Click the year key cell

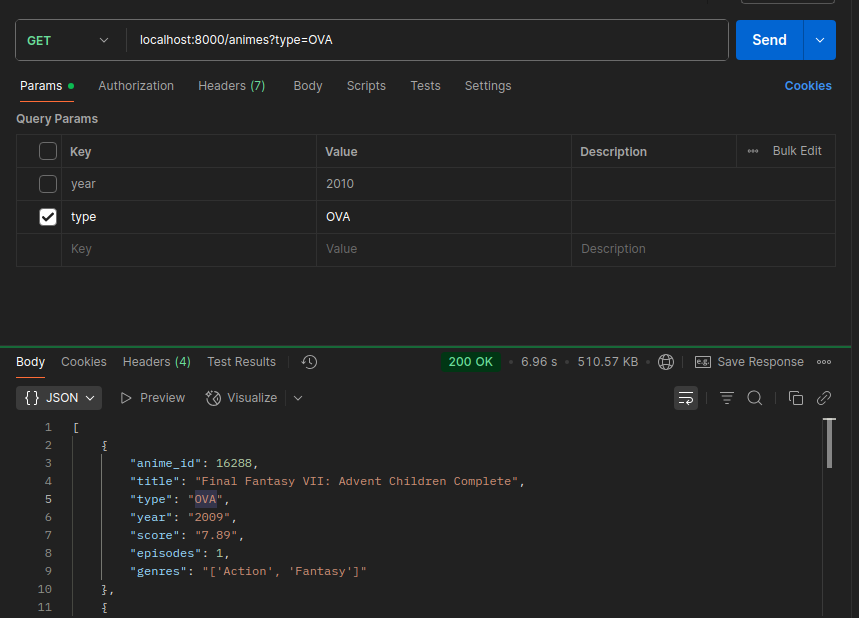click(x=188, y=184)
